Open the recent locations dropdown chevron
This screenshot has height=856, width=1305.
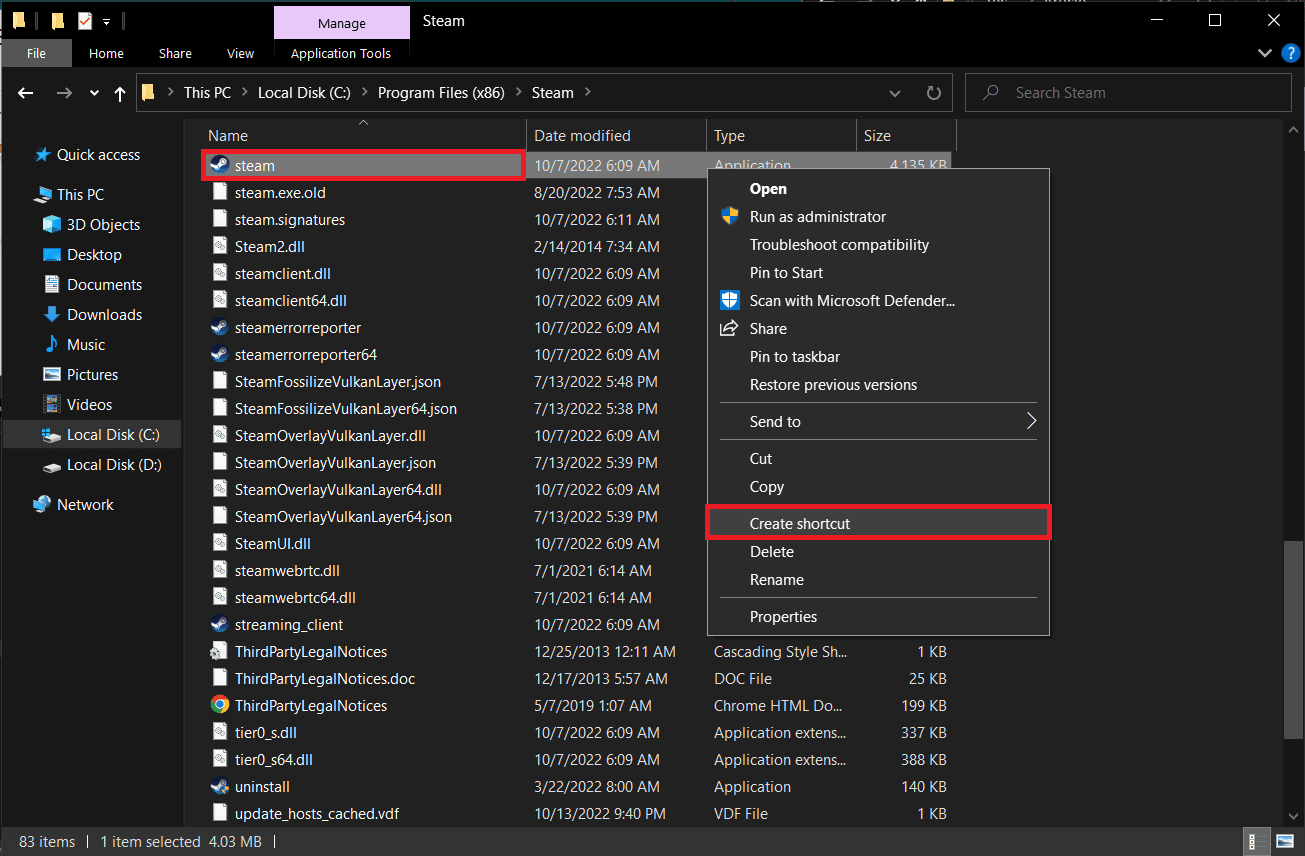point(92,92)
